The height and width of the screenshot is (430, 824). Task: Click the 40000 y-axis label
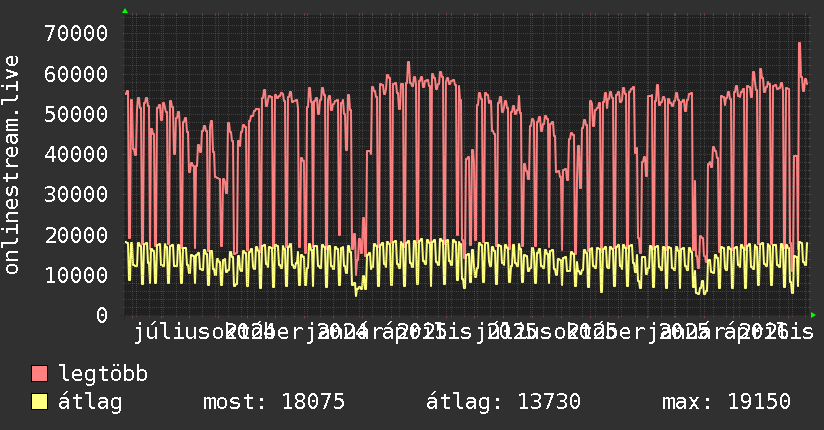tap(76, 155)
